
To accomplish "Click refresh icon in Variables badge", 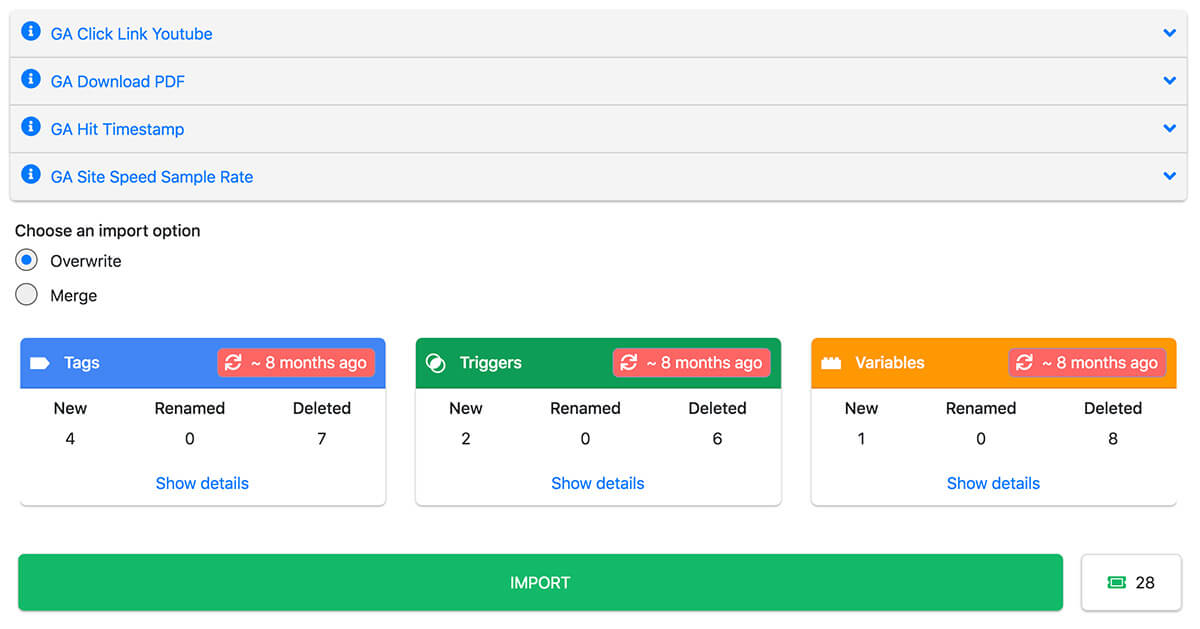I will tap(1025, 363).
